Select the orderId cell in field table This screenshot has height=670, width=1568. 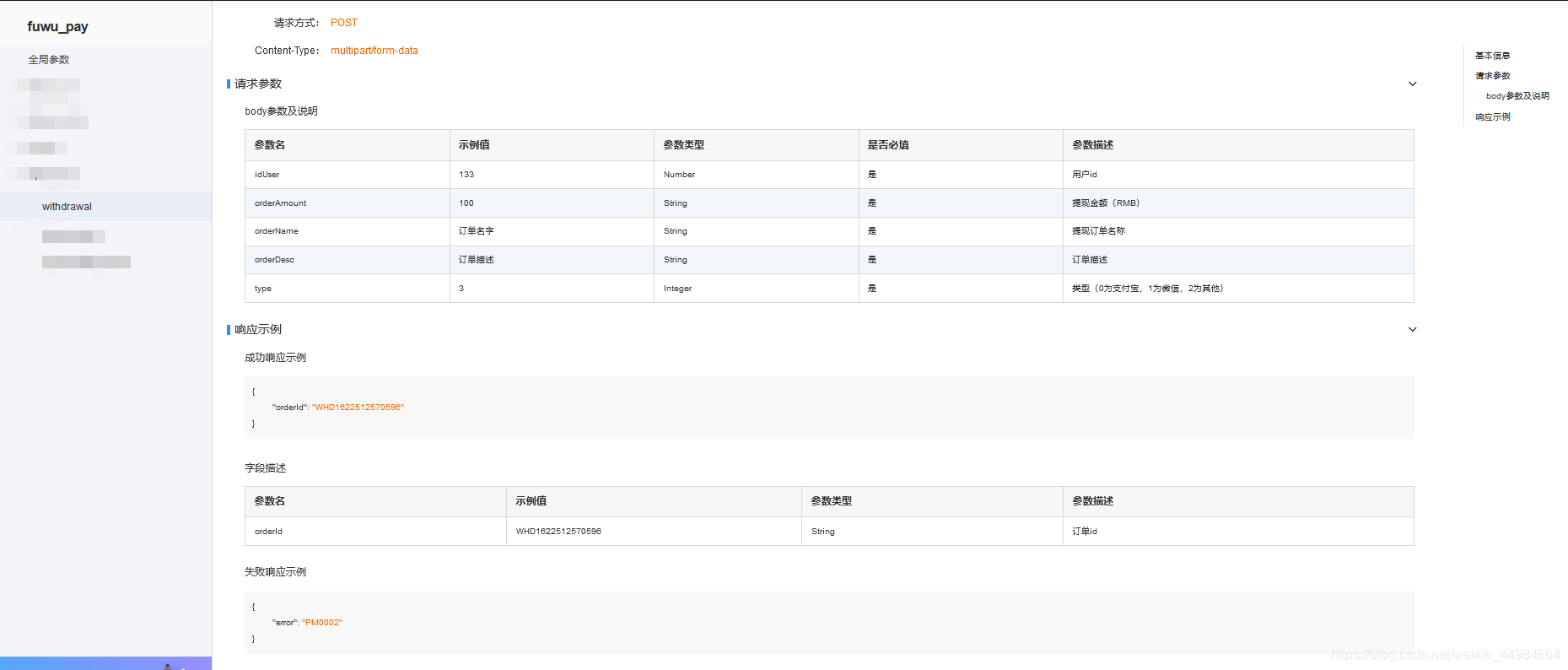375,532
